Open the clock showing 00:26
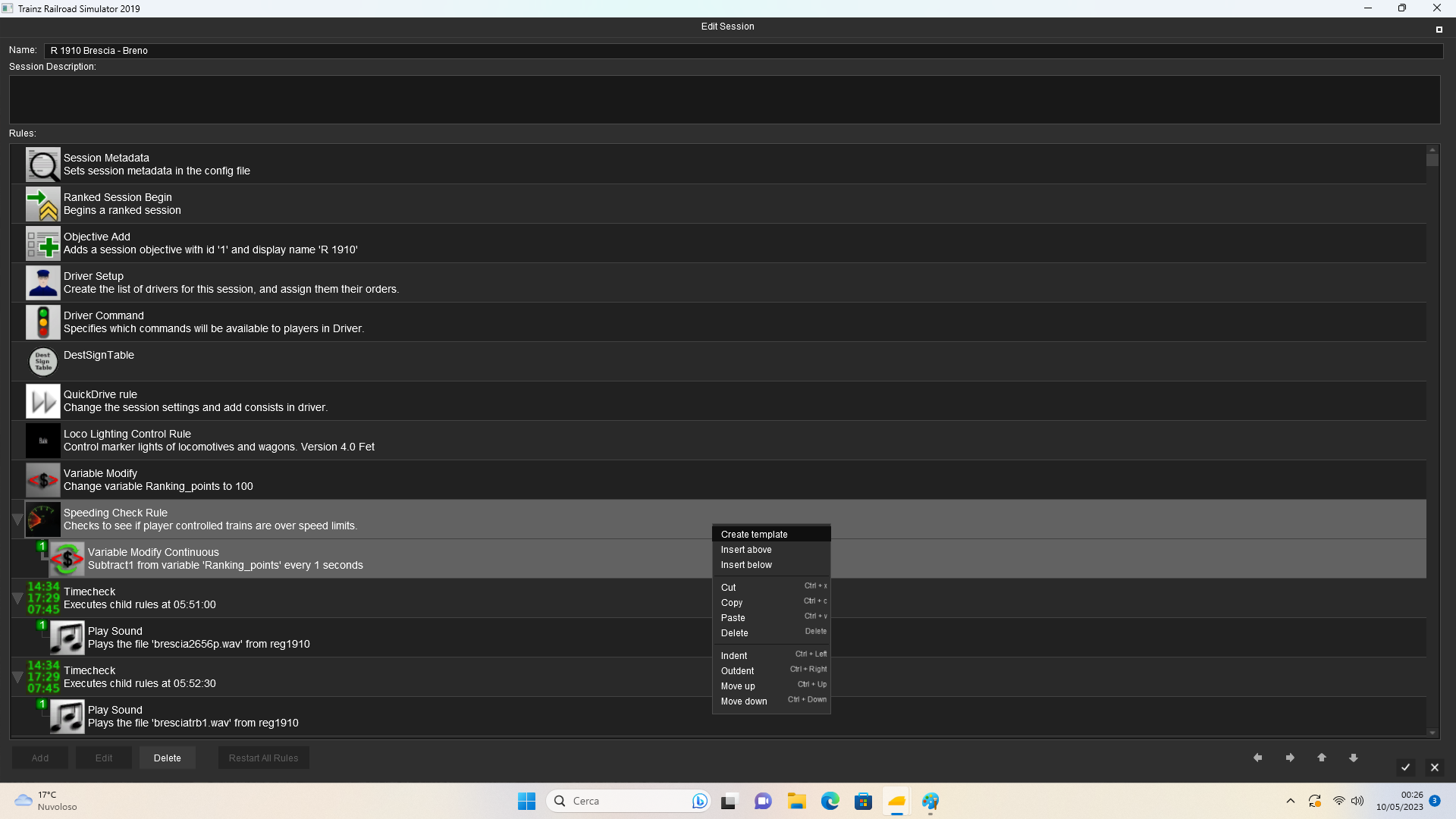 point(1400,801)
